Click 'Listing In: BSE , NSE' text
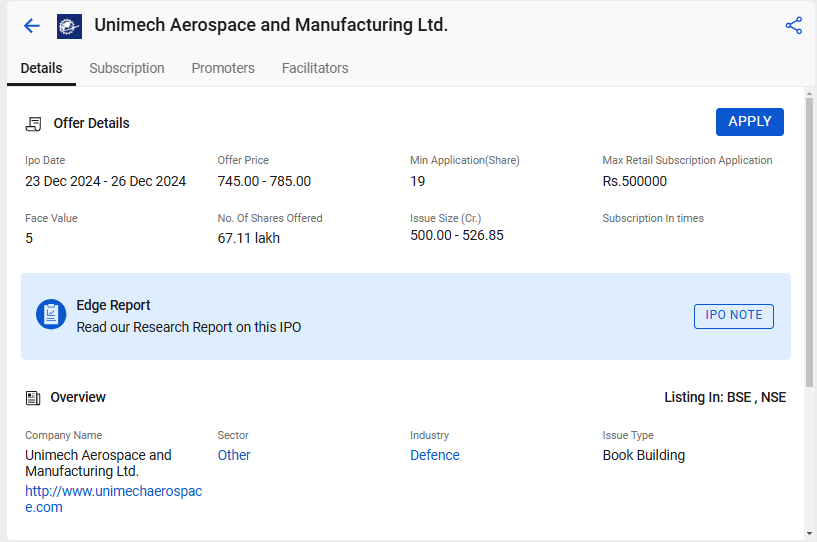The image size is (817, 542). tap(725, 397)
